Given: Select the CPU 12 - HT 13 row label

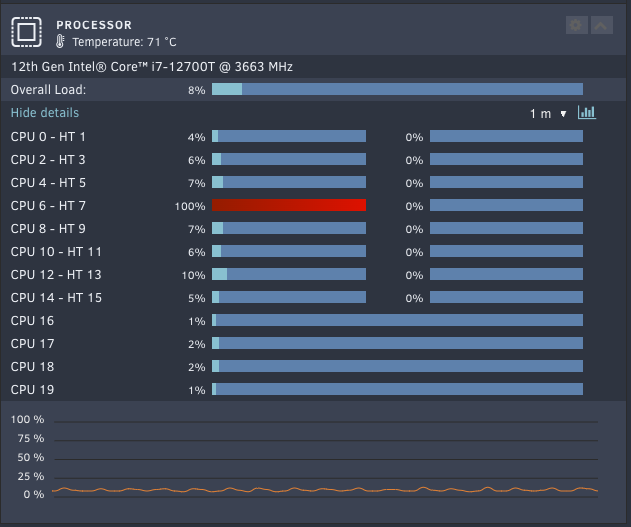Looking at the screenshot, I should coord(56,274).
